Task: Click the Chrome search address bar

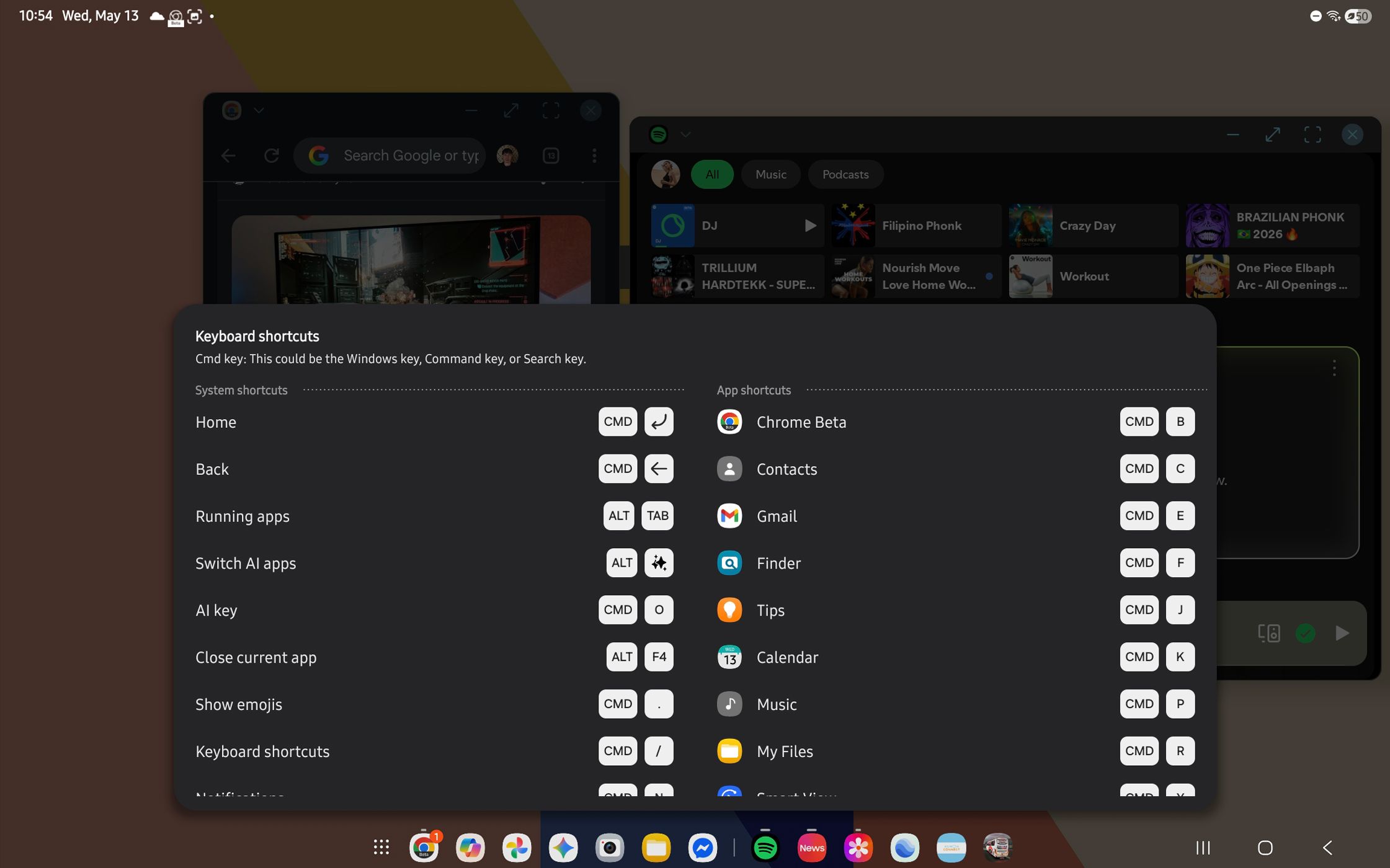Action: click(x=390, y=155)
